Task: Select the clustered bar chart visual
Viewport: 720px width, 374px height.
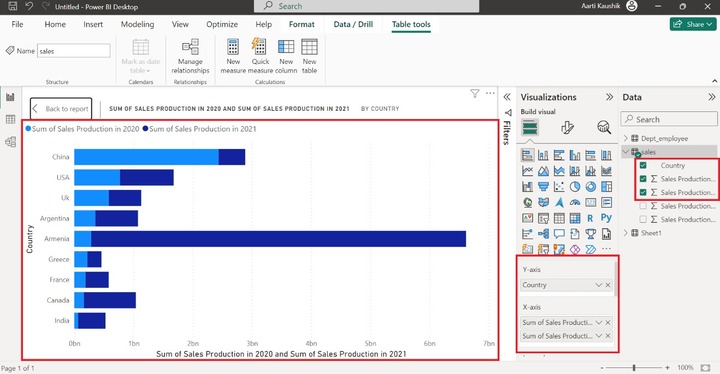Action: [x=559, y=155]
